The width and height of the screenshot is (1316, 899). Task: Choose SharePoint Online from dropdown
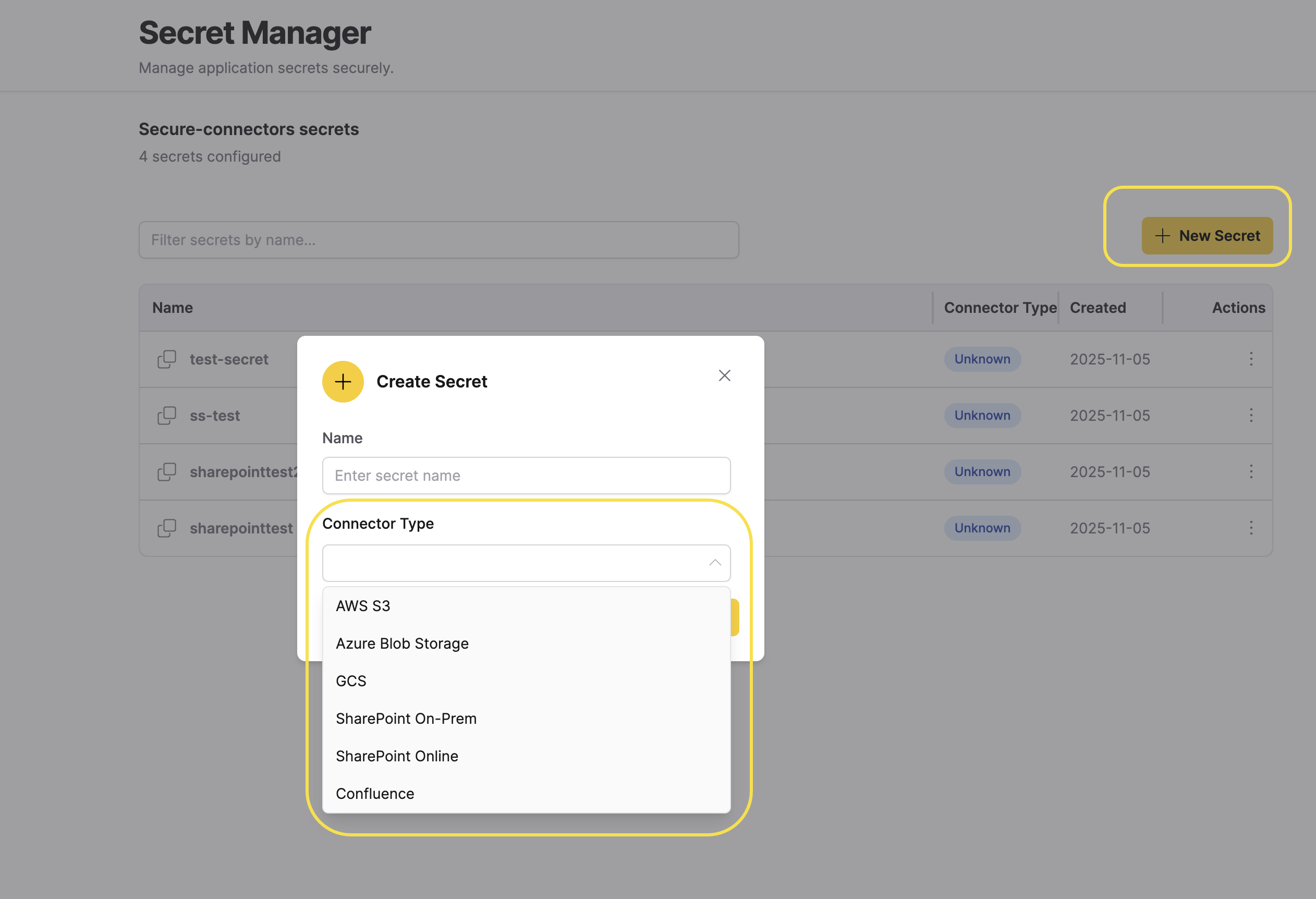point(397,756)
